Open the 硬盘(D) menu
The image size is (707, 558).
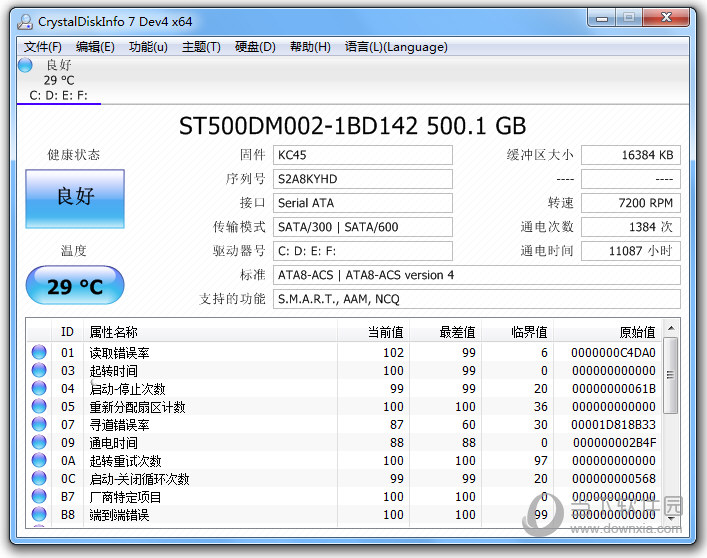click(x=255, y=47)
